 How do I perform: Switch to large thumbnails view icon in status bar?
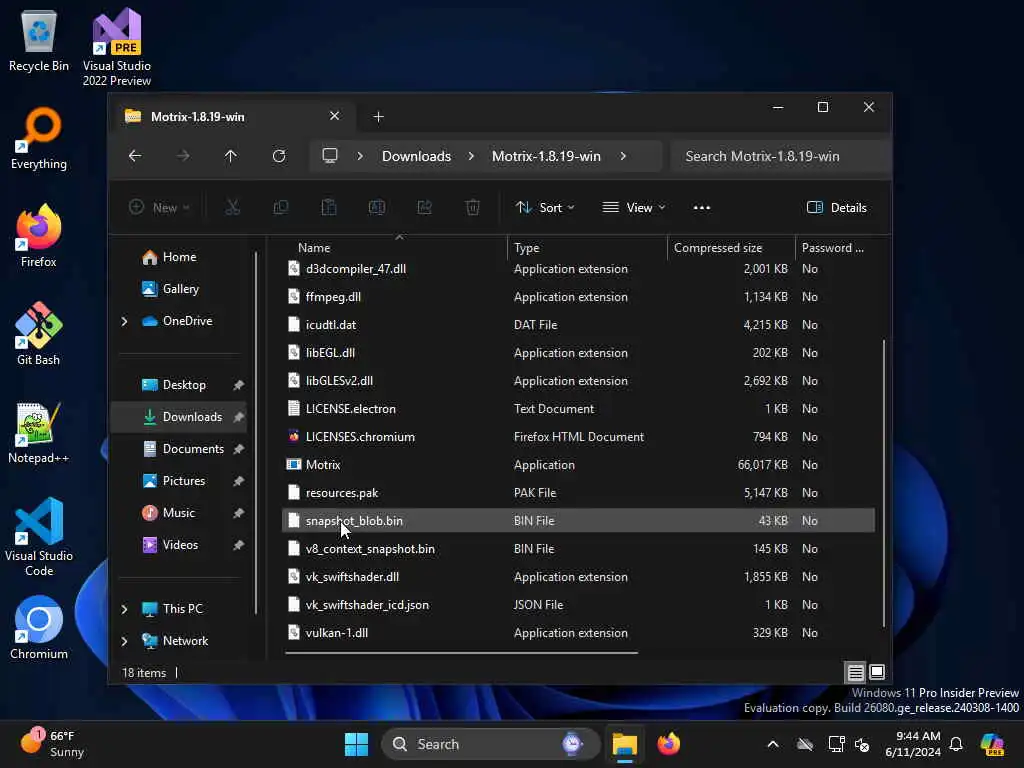pyautogui.click(x=877, y=672)
